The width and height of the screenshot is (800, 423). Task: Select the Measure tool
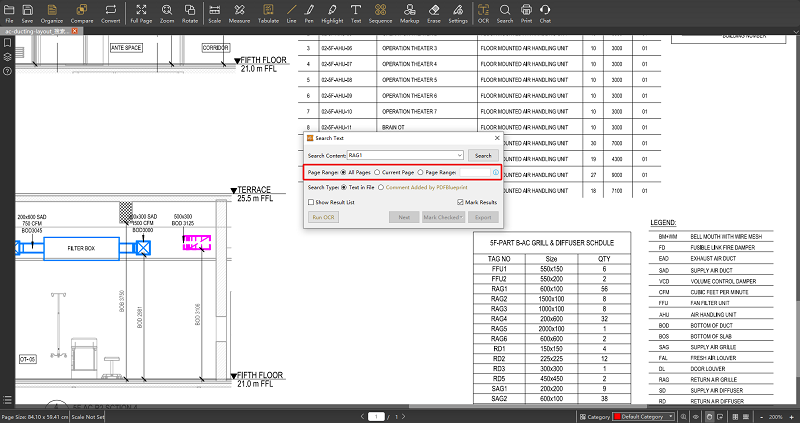click(239, 13)
